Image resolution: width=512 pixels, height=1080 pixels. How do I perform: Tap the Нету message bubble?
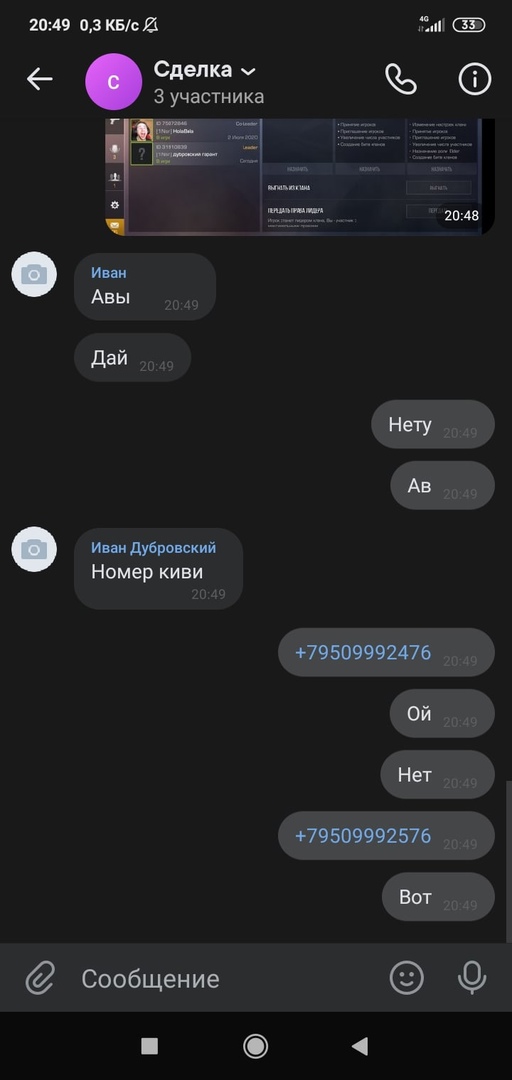click(433, 424)
